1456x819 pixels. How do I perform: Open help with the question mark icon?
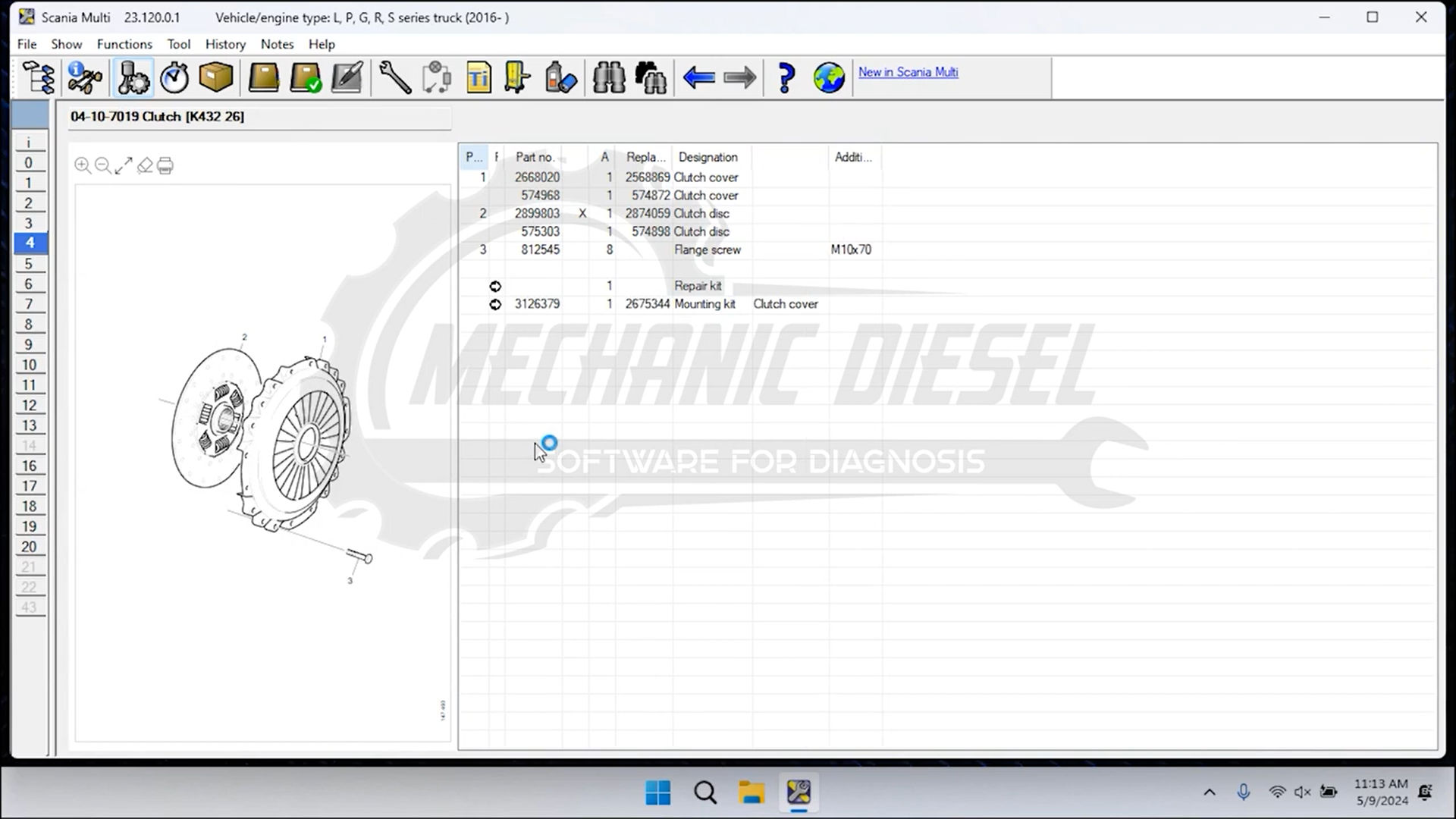(x=786, y=77)
